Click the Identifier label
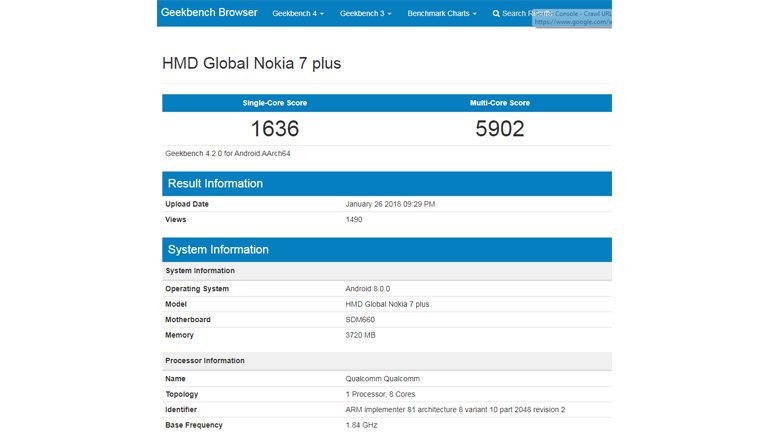770x434 pixels. click(181, 409)
